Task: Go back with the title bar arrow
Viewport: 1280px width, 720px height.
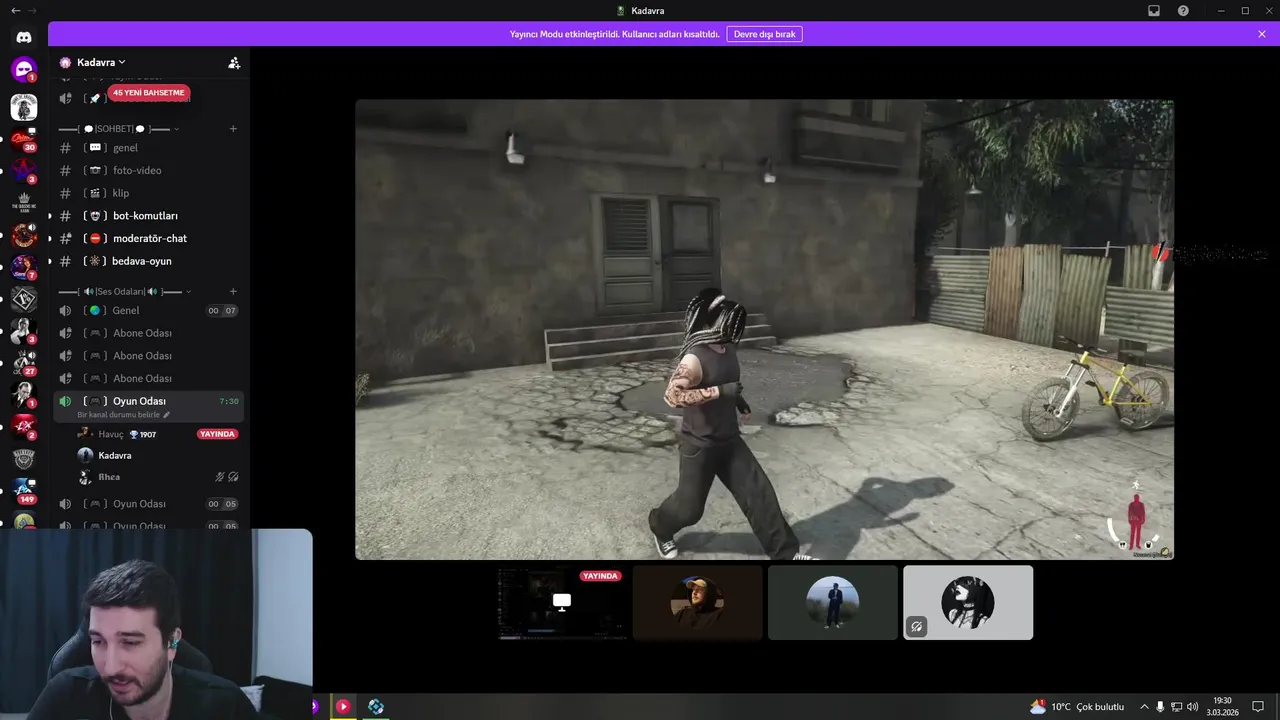Action: coord(15,10)
